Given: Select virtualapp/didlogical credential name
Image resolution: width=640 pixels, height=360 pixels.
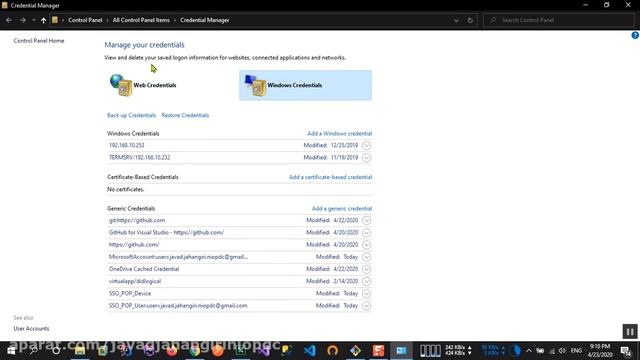Looking at the screenshot, I should 135,282.
